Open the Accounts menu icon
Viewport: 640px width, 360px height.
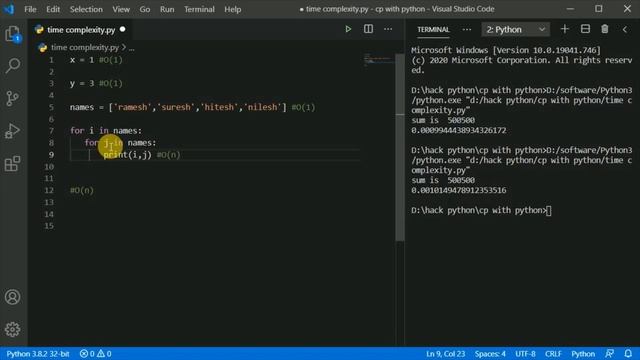(13, 297)
